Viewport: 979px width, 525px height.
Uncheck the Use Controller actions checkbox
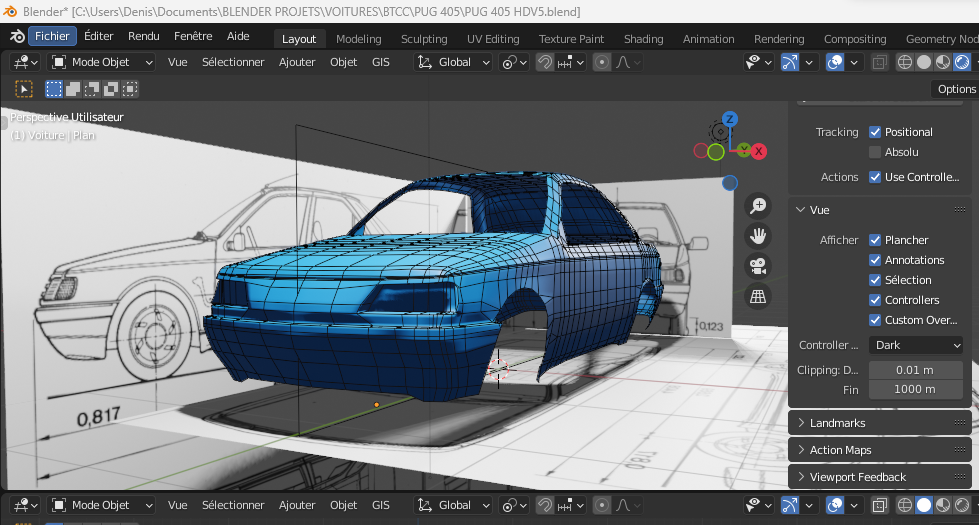click(875, 177)
